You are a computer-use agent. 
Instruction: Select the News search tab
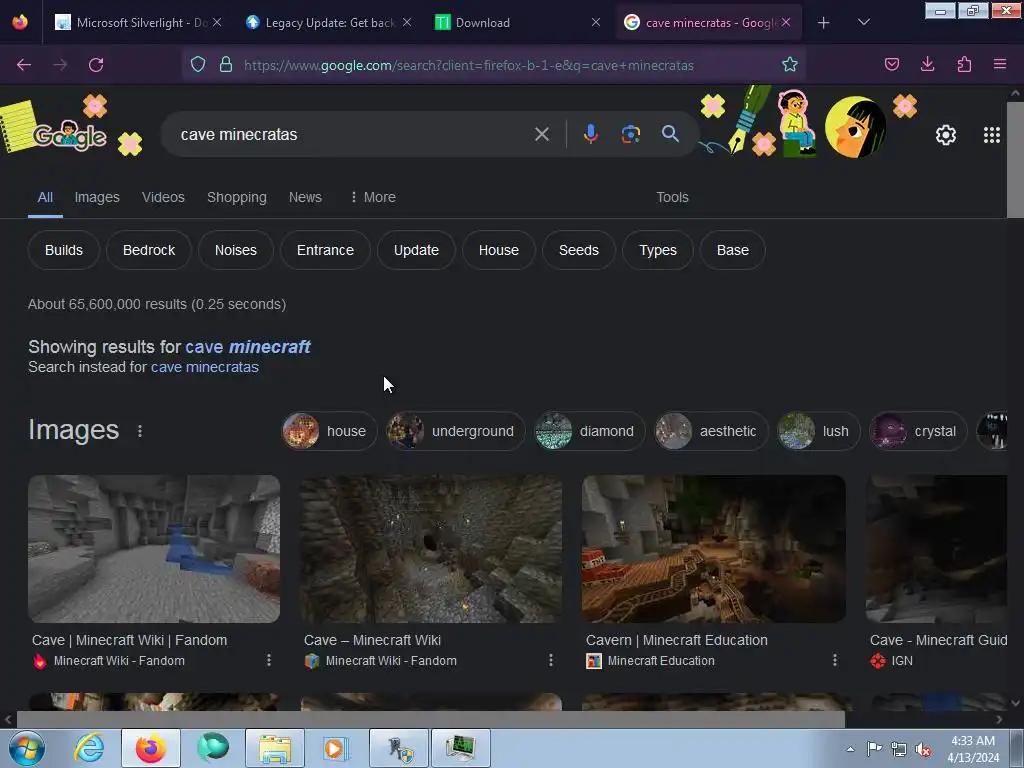(305, 197)
